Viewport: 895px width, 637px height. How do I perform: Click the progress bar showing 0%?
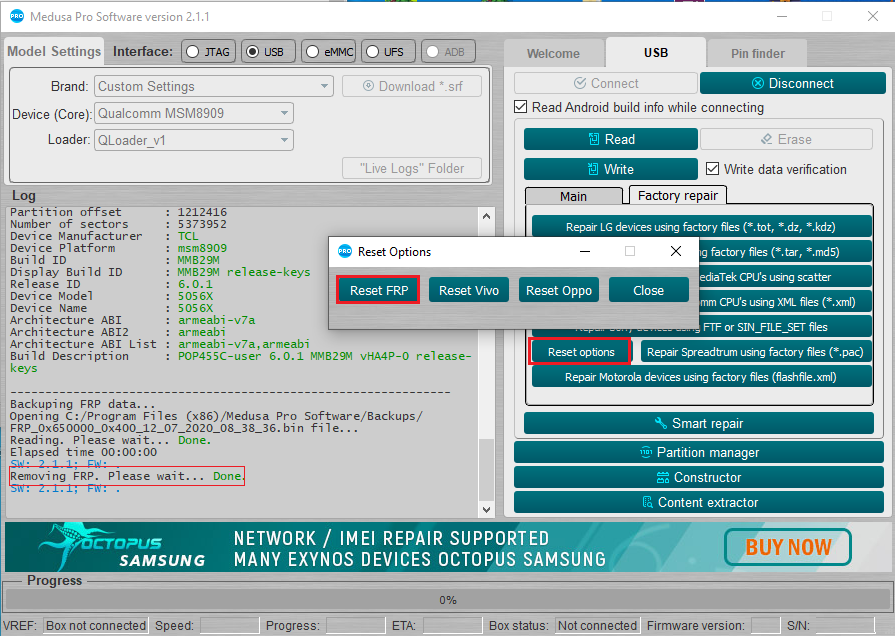448,600
